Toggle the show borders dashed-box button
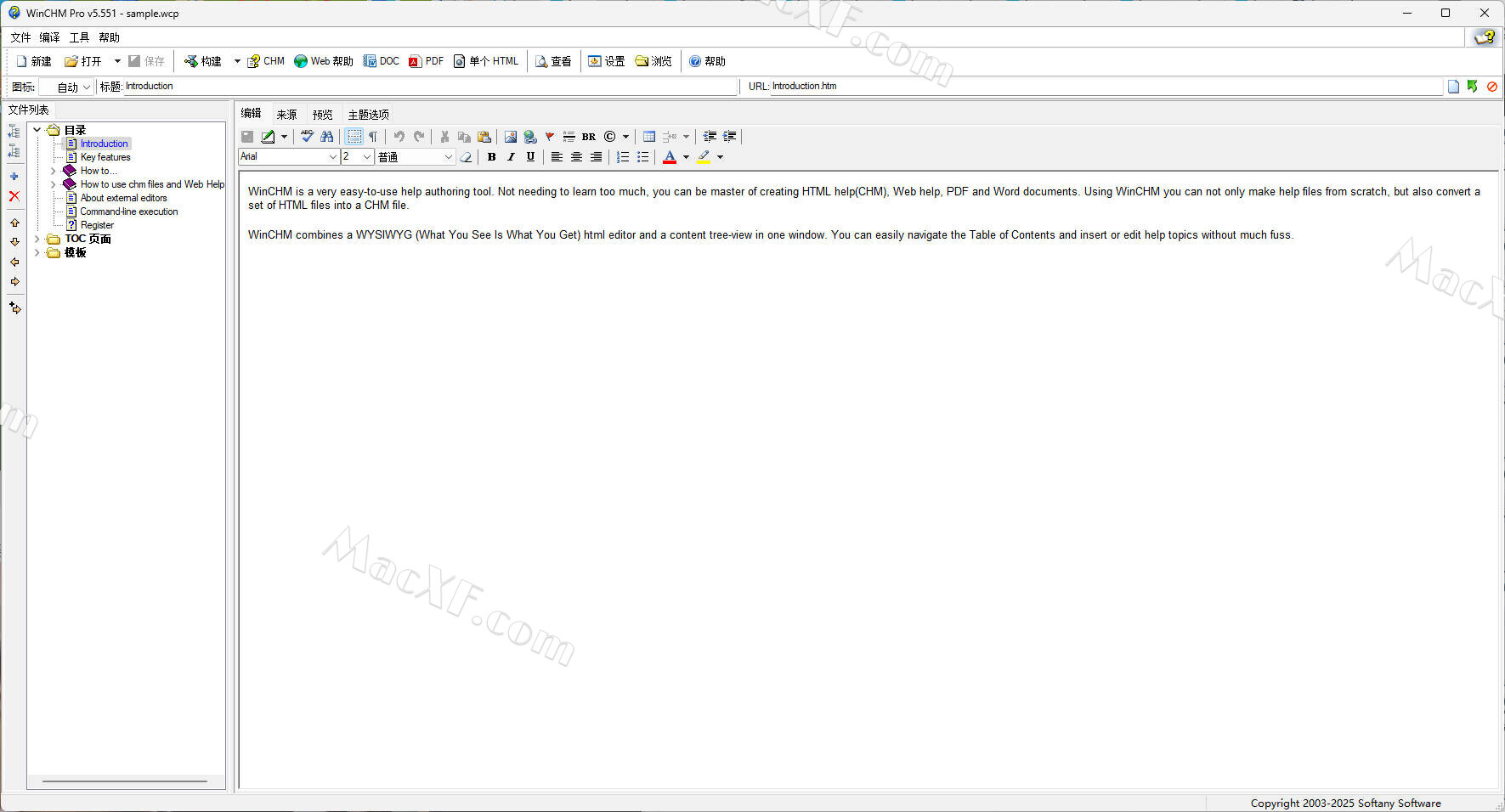 [x=354, y=137]
